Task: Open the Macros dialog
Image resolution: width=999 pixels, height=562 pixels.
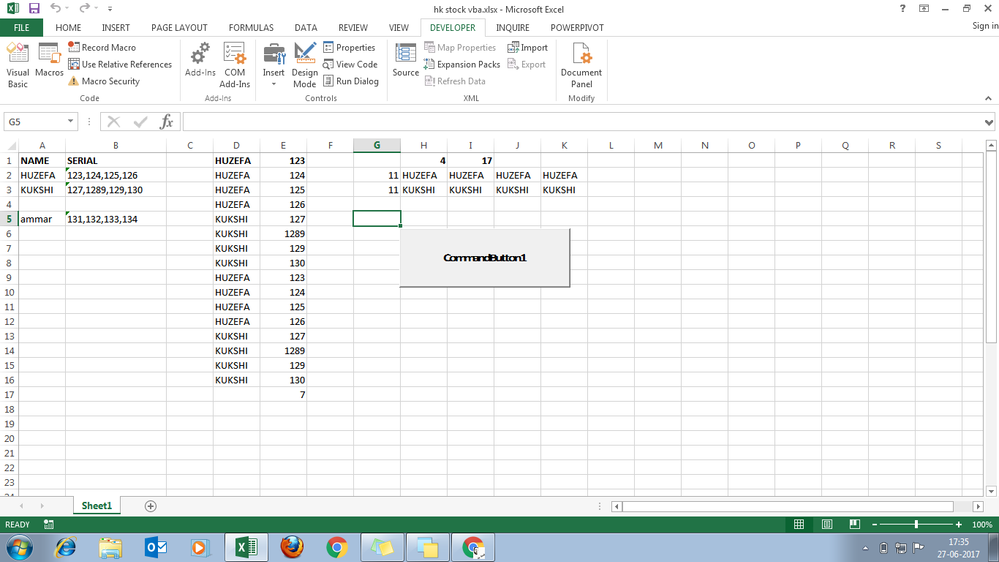Action: [x=49, y=61]
